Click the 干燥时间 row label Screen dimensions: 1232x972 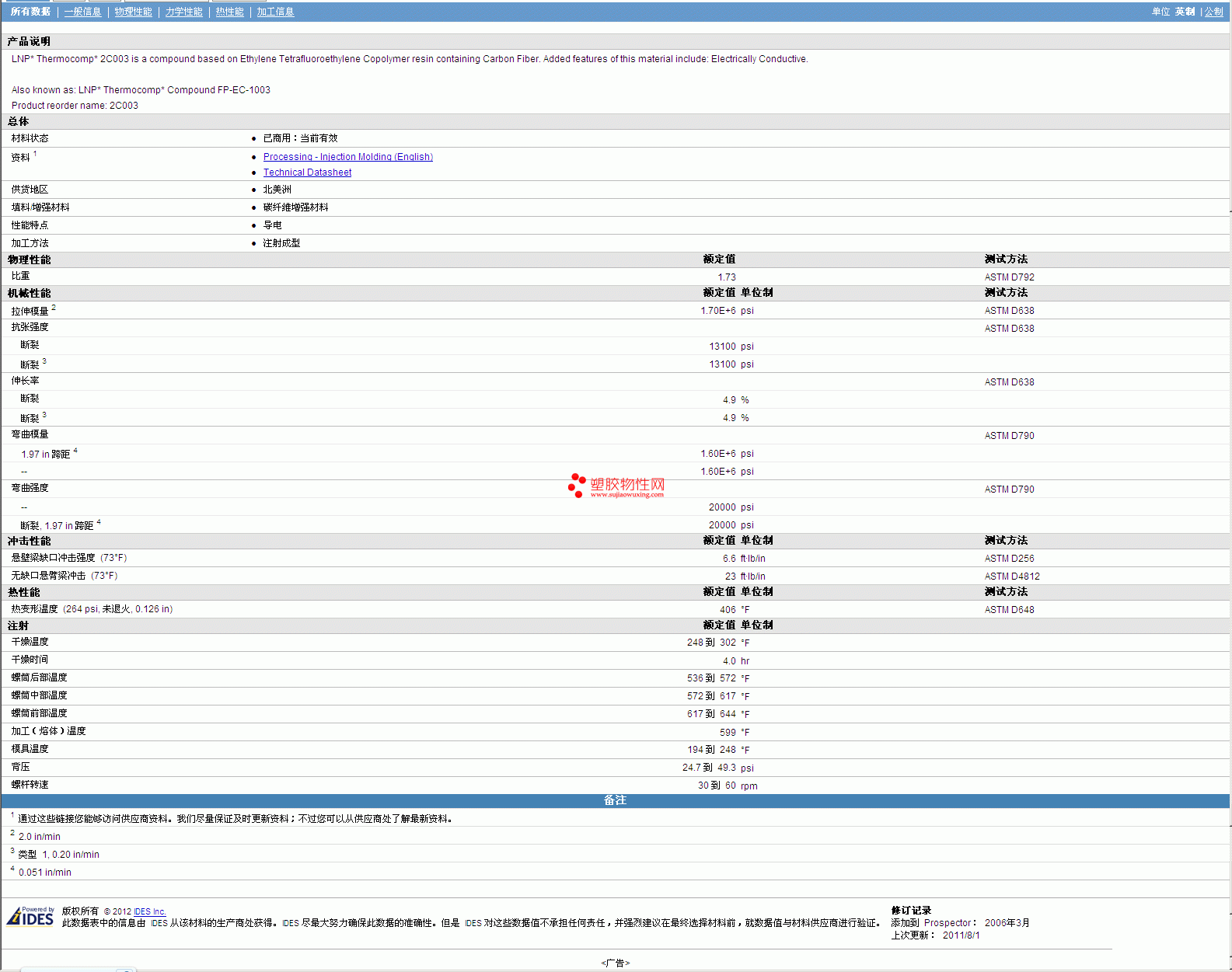[x=30, y=660]
